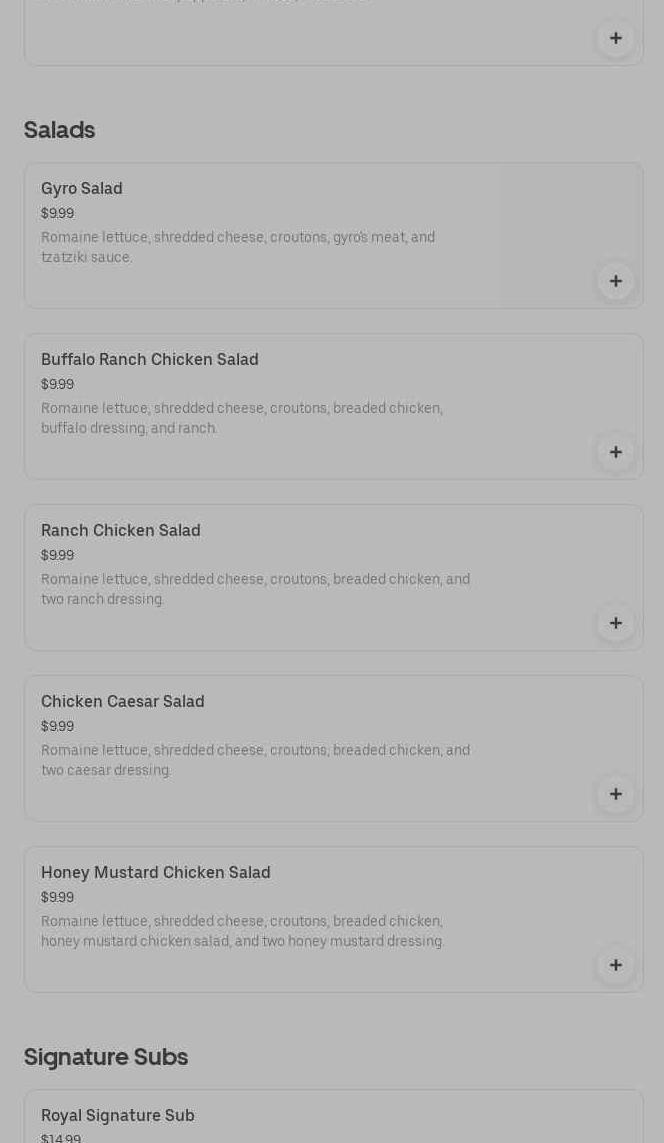This screenshot has width=664, height=1143.
Task: Add Chicken Caesar Salad using plus icon
Action: pos(616,795)
